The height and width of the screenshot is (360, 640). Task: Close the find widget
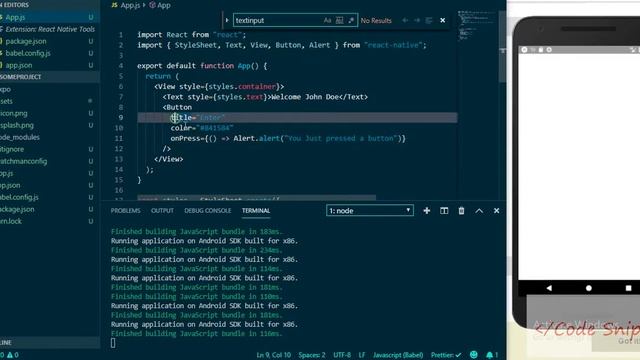442,20
